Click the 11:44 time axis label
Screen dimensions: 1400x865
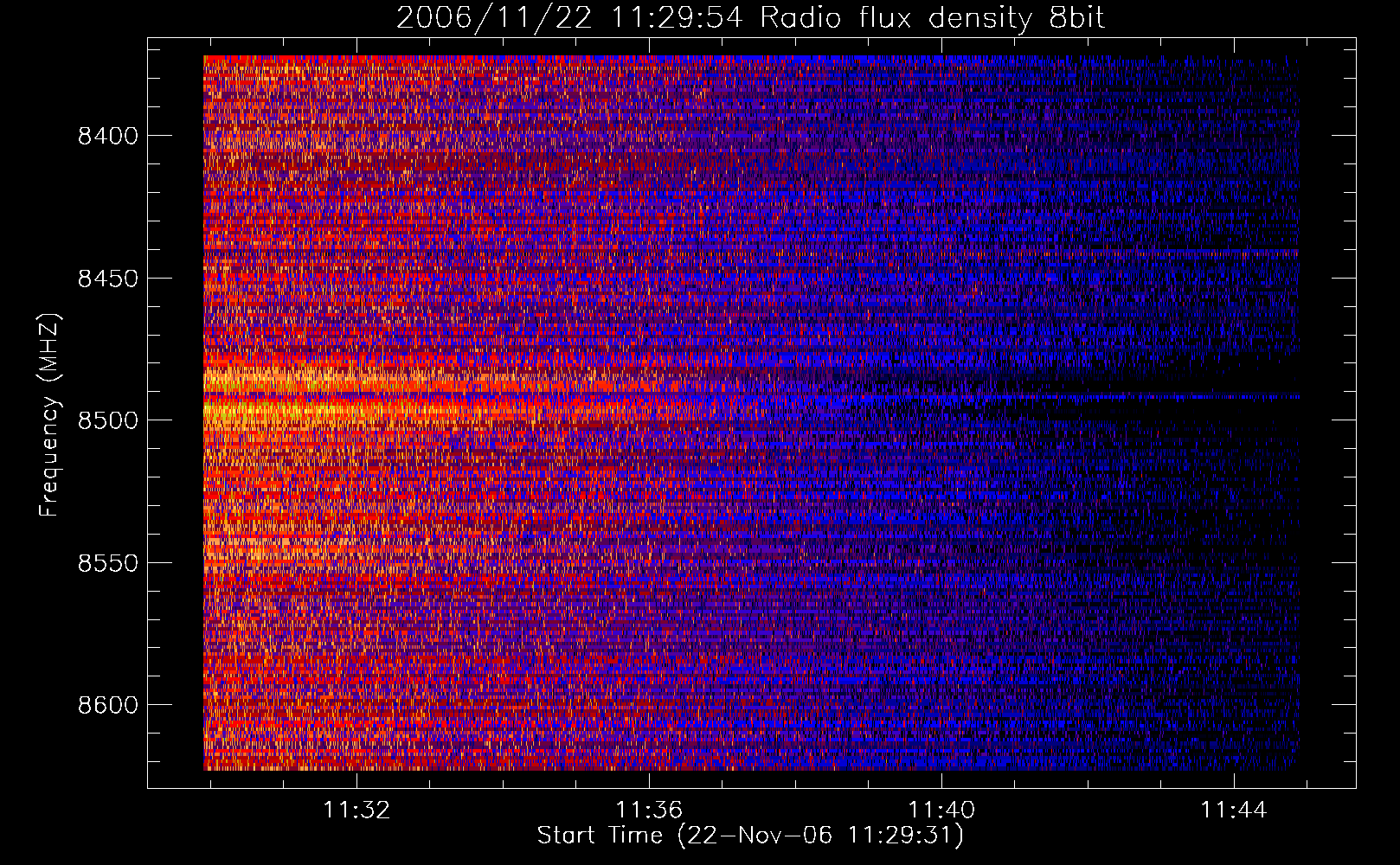[1234, 810]
